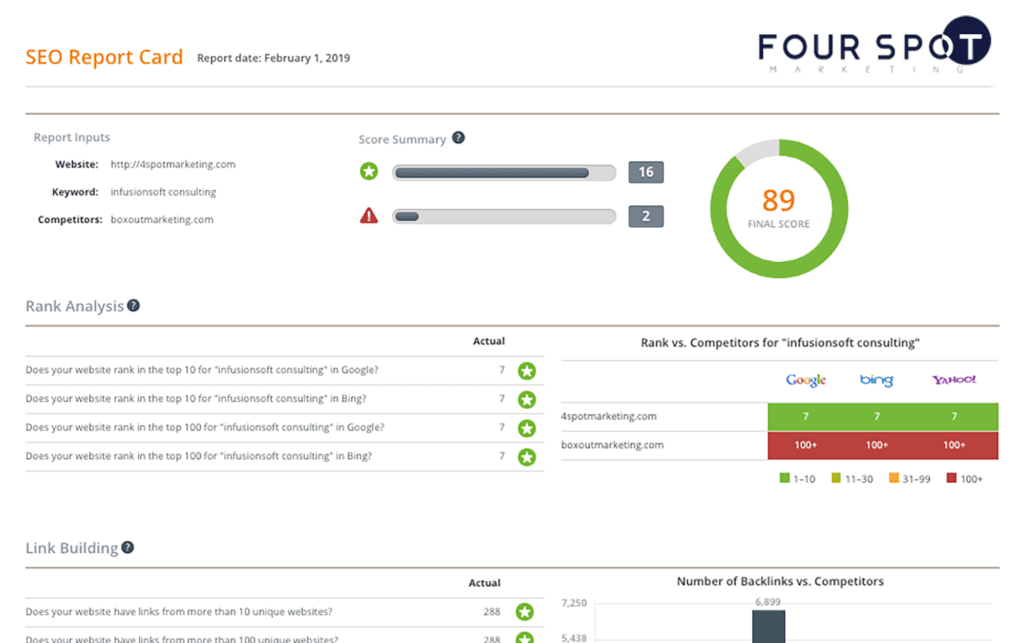This screenshot has height=643, width=1024.
Task: Click the Google logo column header
Action: point(806,380)
